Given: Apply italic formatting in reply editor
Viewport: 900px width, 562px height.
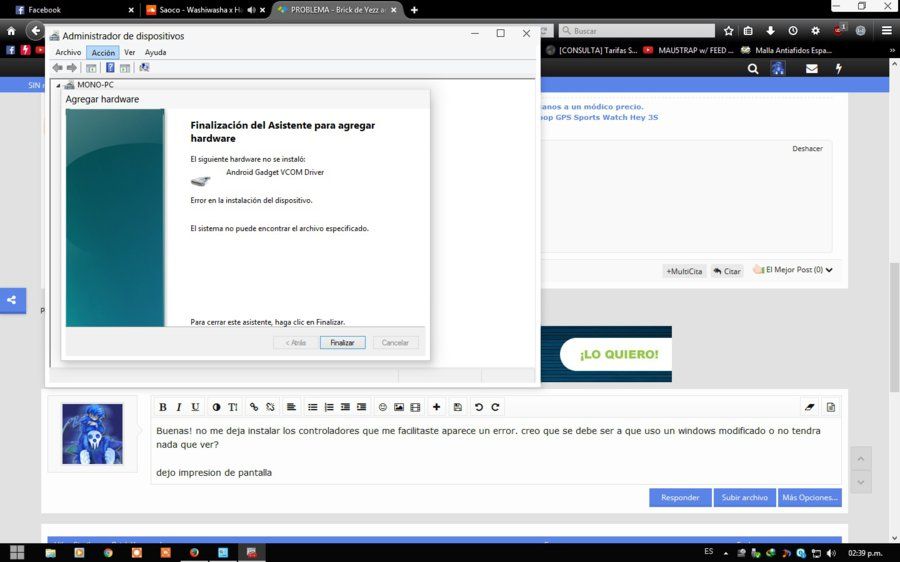Looking at the screenshot, I should click(x=179, y=407).
